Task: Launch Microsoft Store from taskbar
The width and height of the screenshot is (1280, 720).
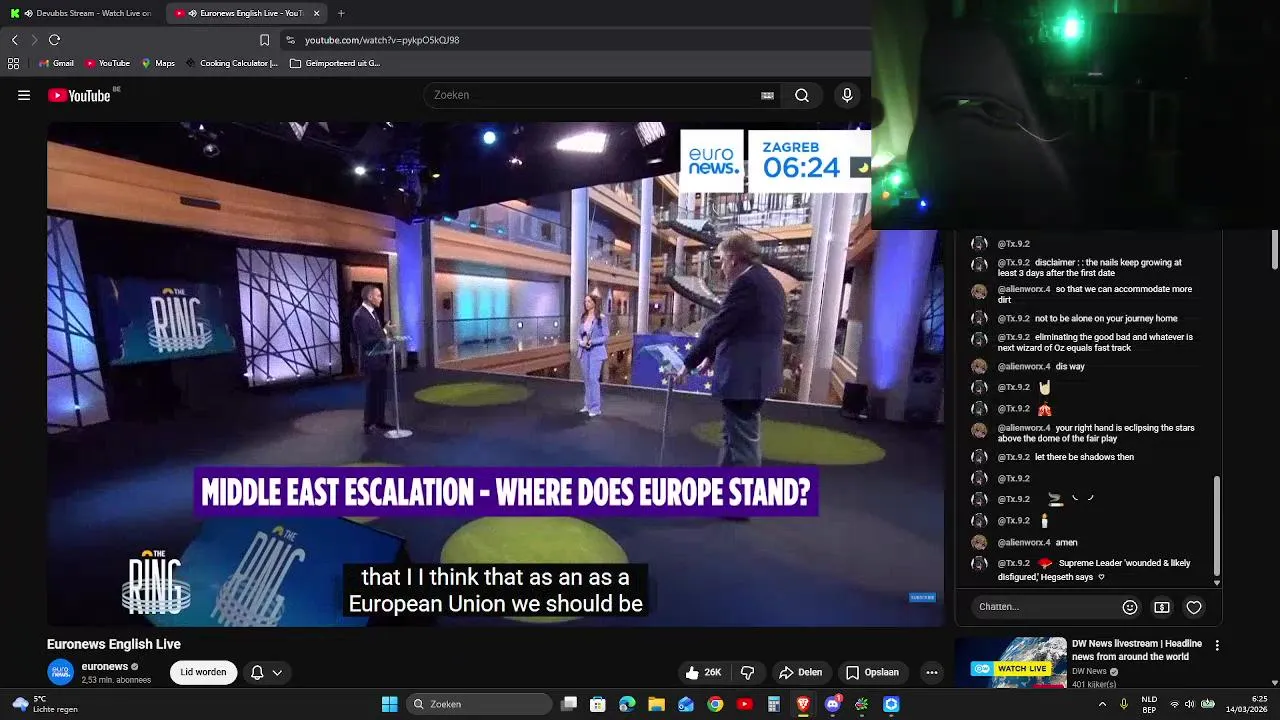Action: tap(598, 704)
